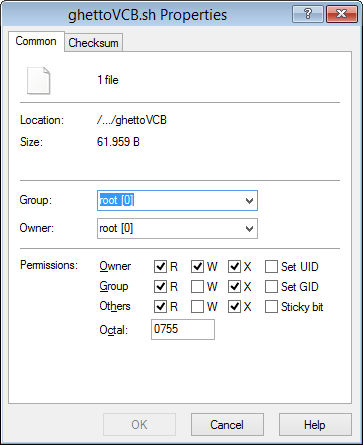The width and height of the screenshot is (363, 445).
Task: Click the Owner permissions row label
Action: (115, 266)
